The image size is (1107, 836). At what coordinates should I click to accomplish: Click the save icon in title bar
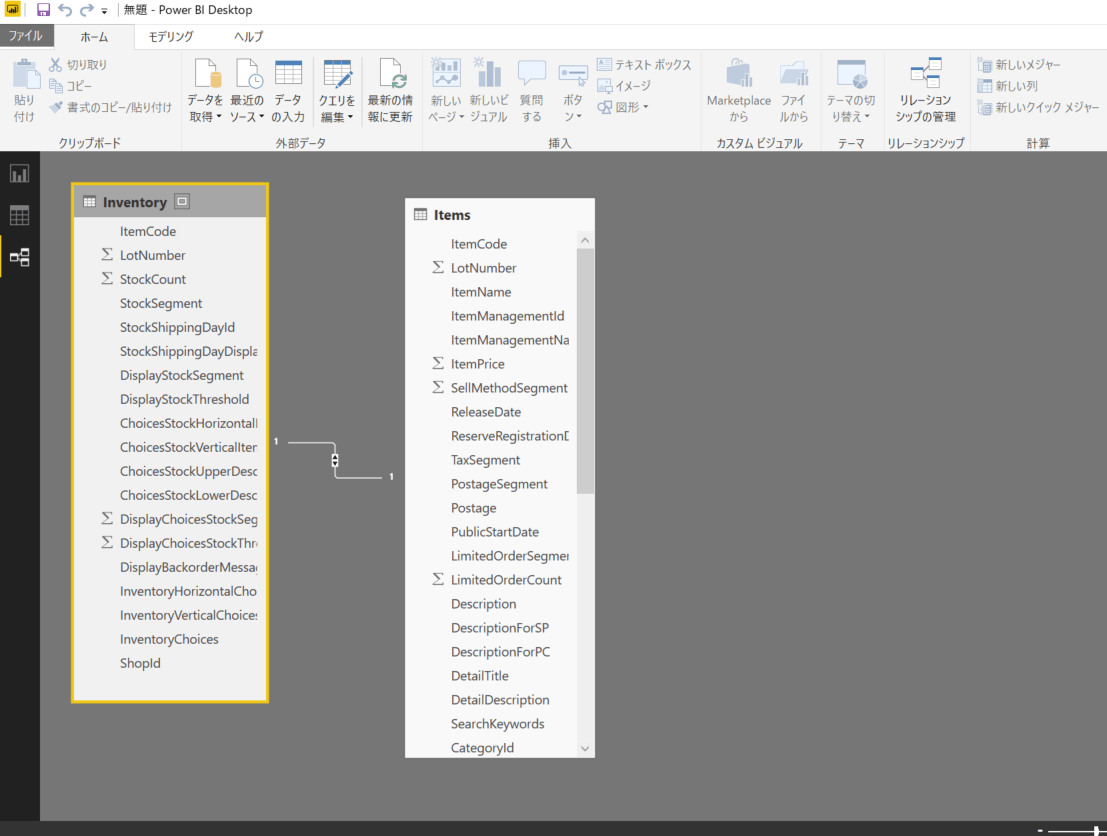click(43, 10)
